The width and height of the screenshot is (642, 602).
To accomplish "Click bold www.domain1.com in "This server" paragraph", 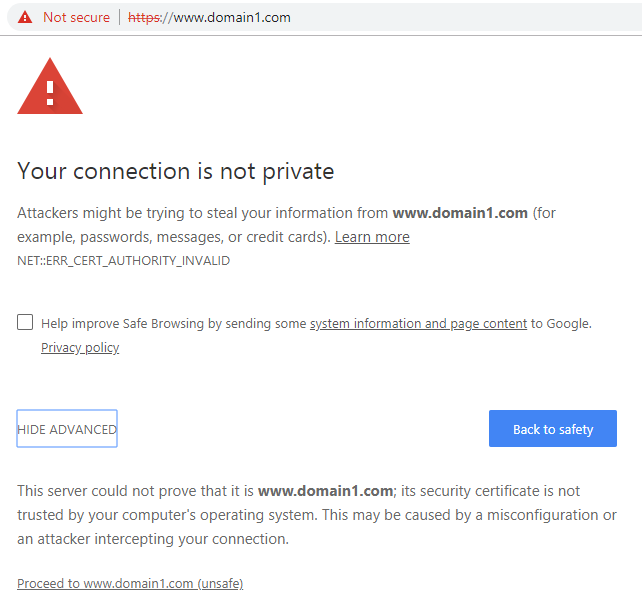I will (325, 491).
